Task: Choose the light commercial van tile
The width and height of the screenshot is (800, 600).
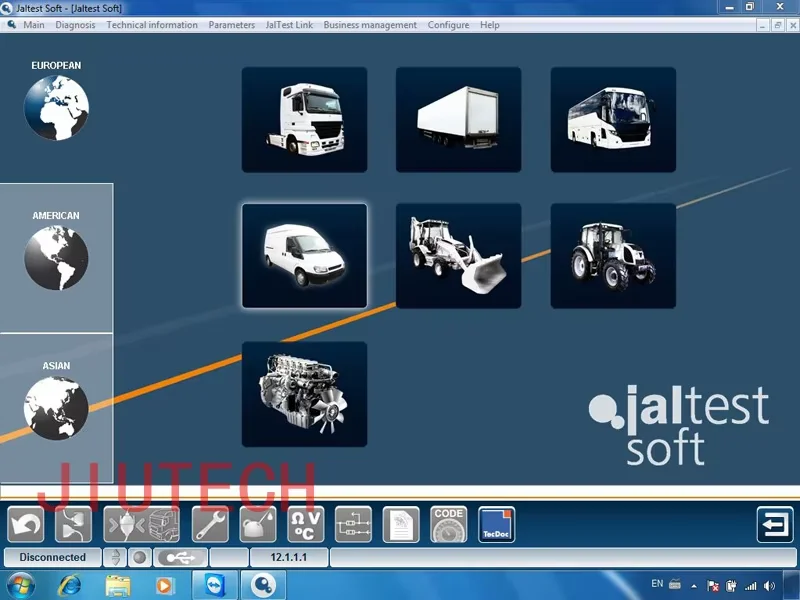Action: pyautogui.click(x=304, y=256)
